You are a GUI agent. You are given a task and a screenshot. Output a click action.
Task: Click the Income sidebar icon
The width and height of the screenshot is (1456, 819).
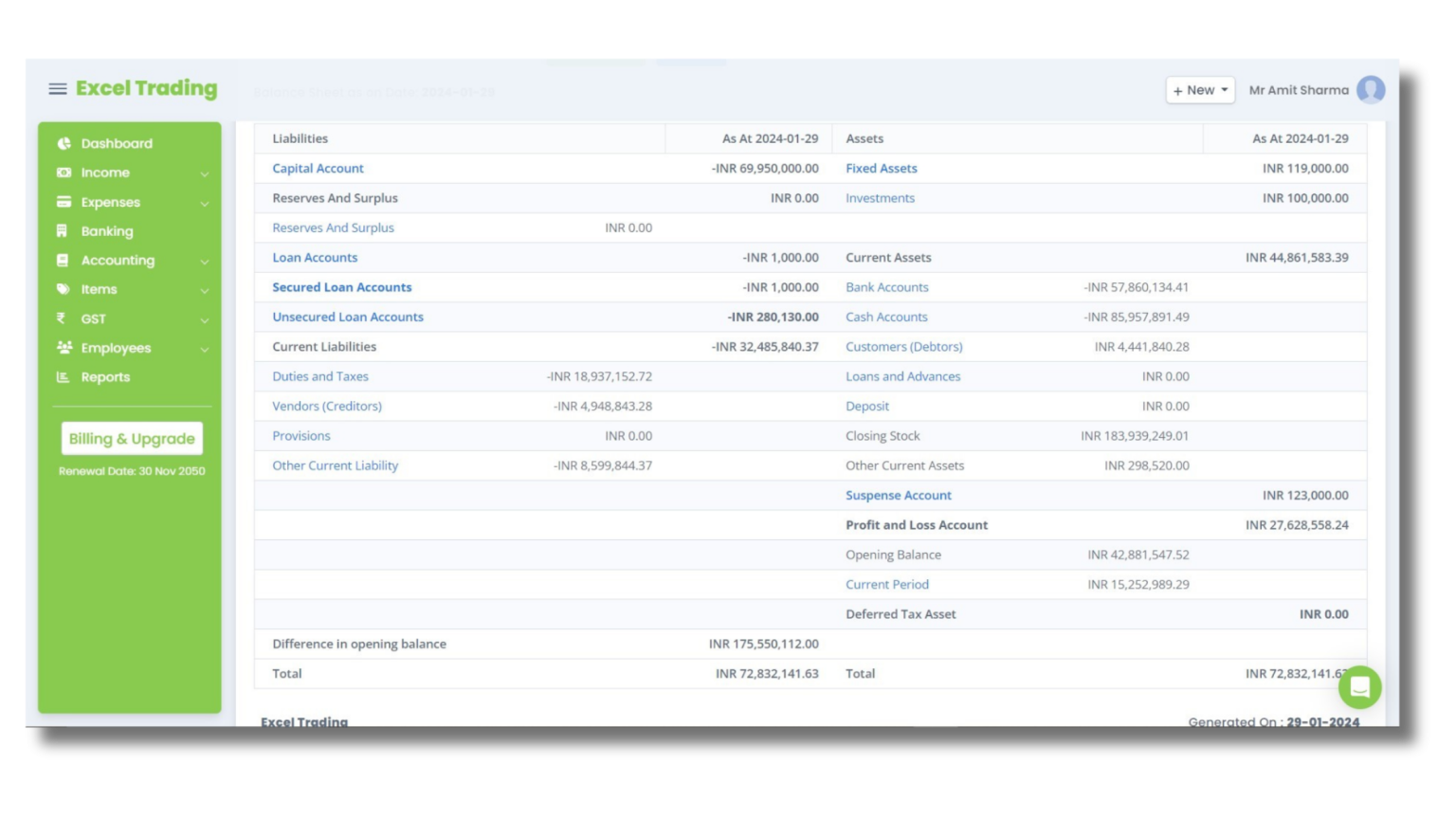pos(62,173)
